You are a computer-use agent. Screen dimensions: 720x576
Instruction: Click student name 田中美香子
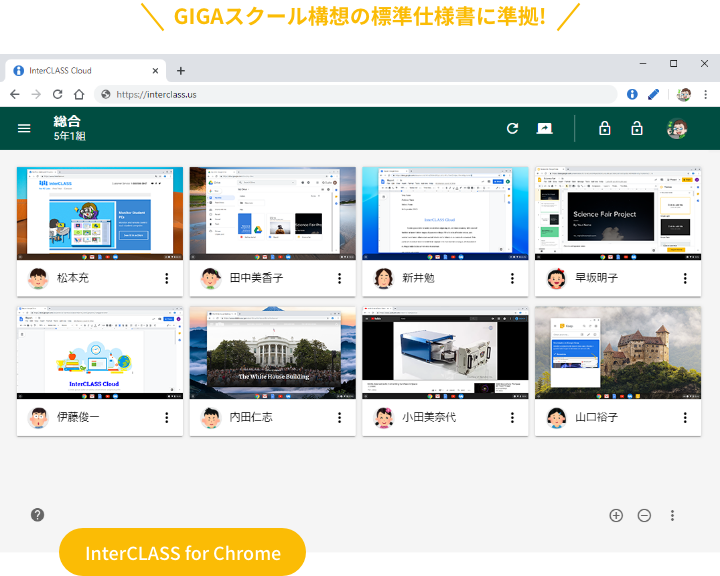tap(256, 278)
